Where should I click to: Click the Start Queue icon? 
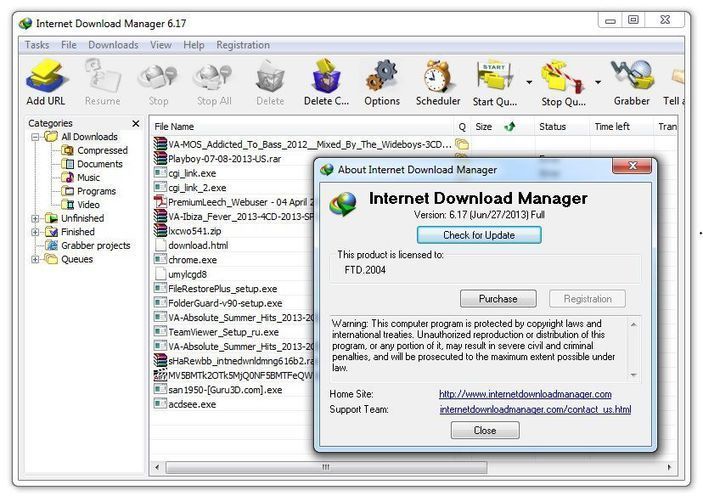point(495,76)
